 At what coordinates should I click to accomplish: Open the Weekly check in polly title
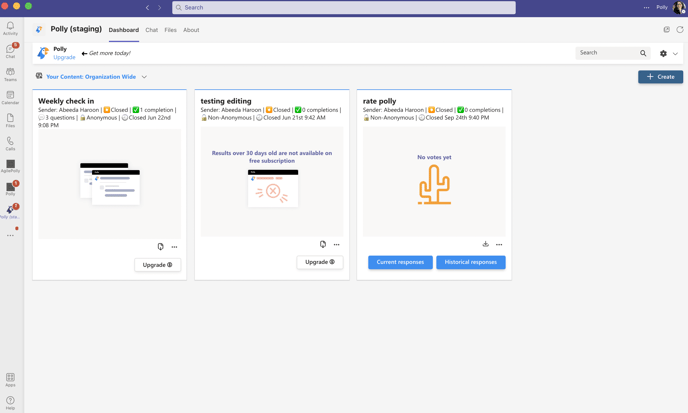point(66,101)
